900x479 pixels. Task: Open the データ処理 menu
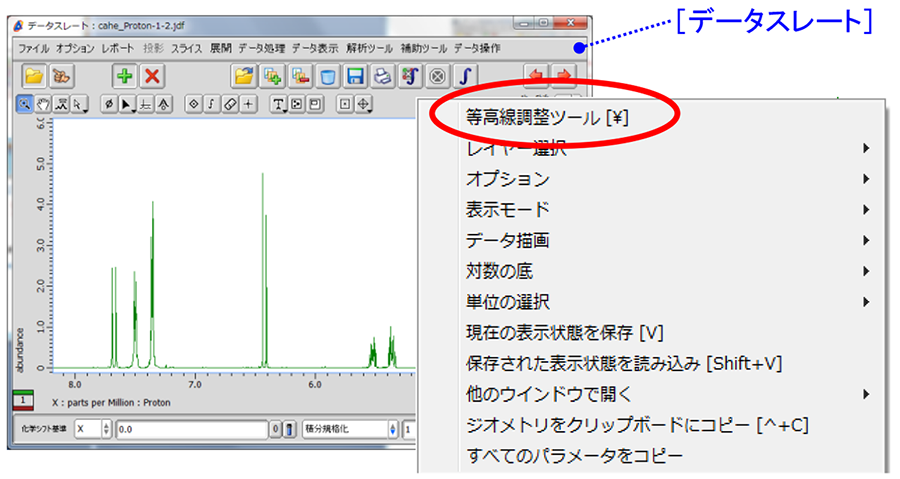(261, 48)
